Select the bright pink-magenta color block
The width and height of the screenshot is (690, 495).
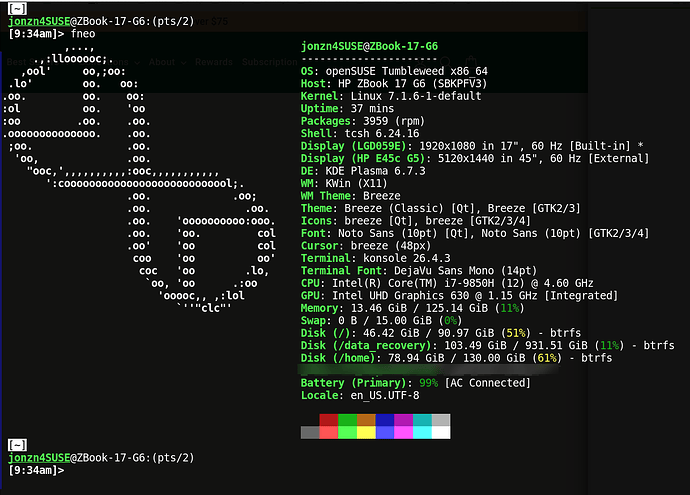pyautogui.click(x=404, y=433)
